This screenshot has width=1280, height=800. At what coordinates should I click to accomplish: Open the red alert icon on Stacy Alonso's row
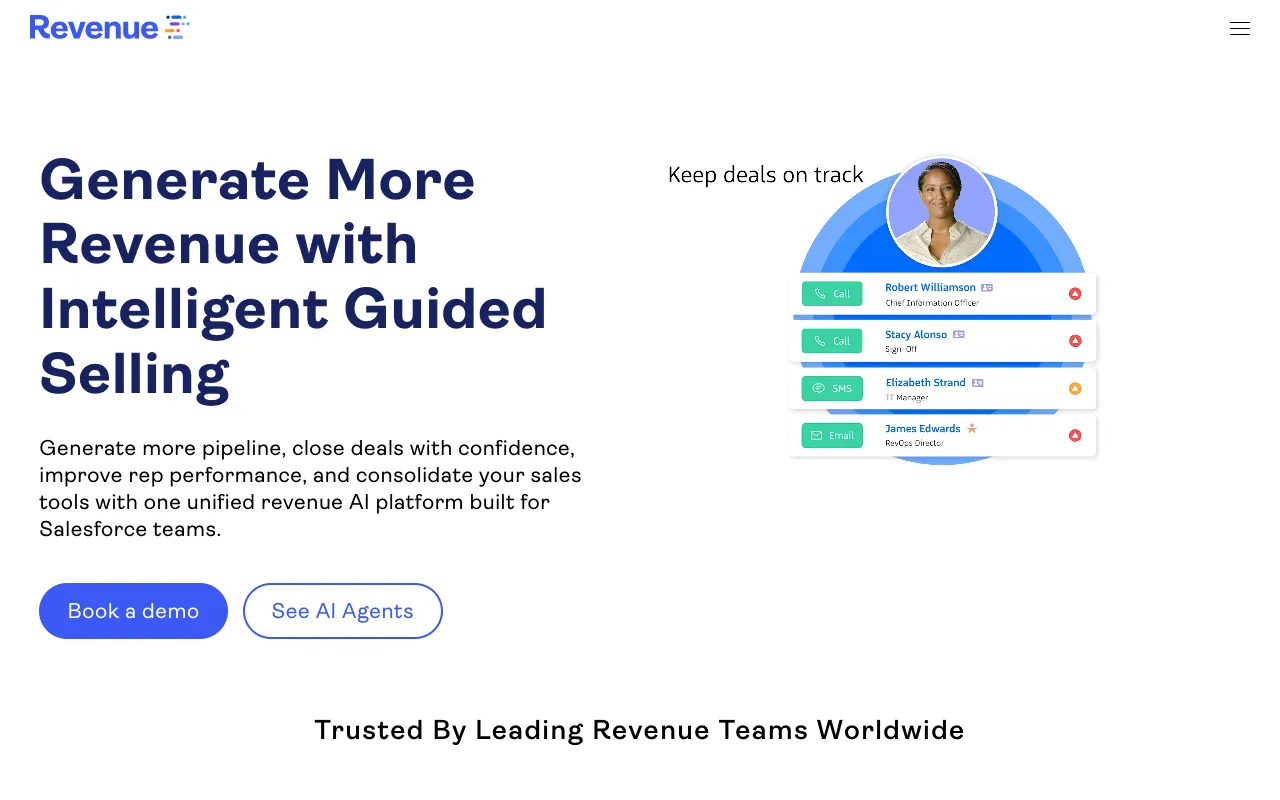tap(1075, 340)
